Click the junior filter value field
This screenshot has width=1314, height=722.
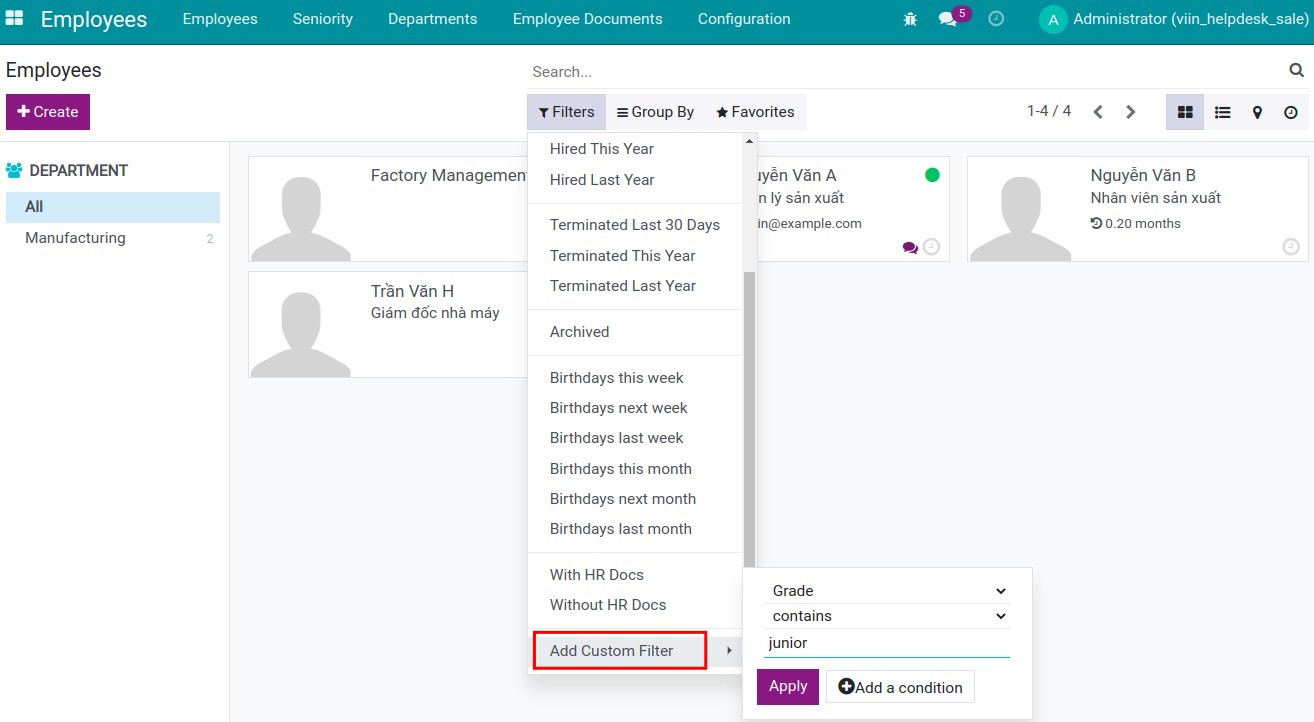point(887,643)
